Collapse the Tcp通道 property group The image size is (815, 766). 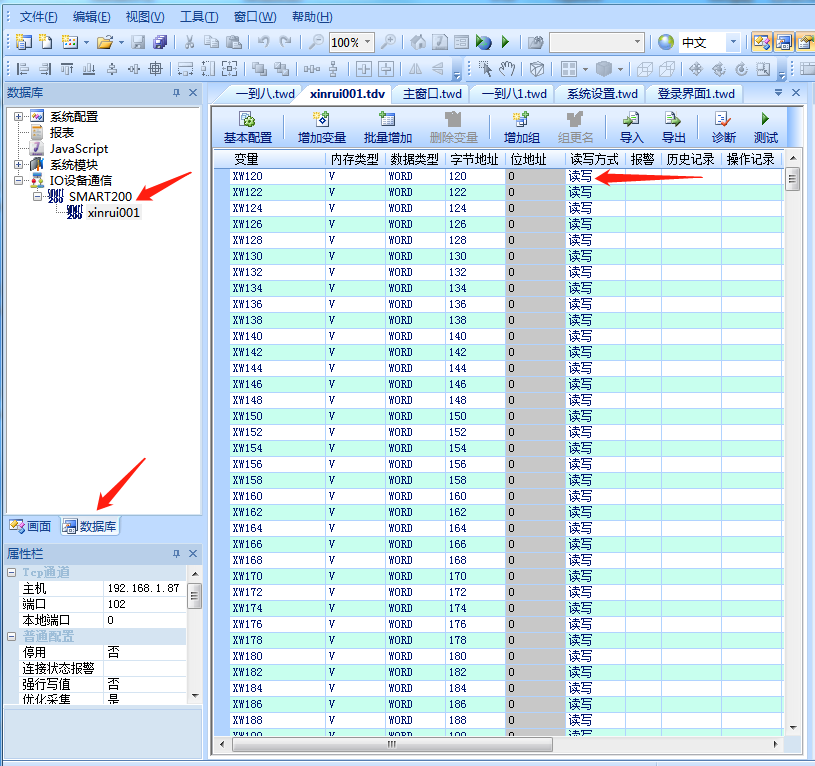[12, 572]
